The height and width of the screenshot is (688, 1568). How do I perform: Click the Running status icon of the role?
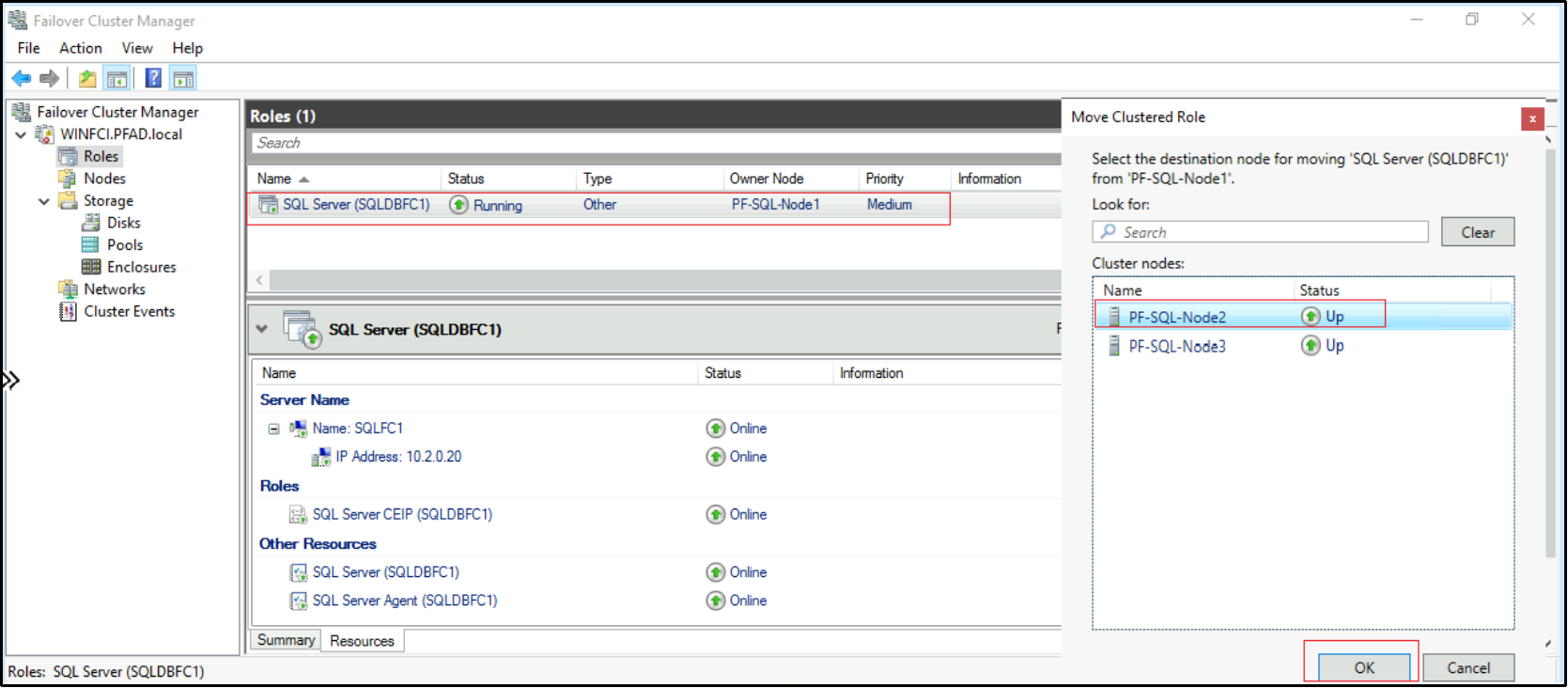(x=458, y=205)
